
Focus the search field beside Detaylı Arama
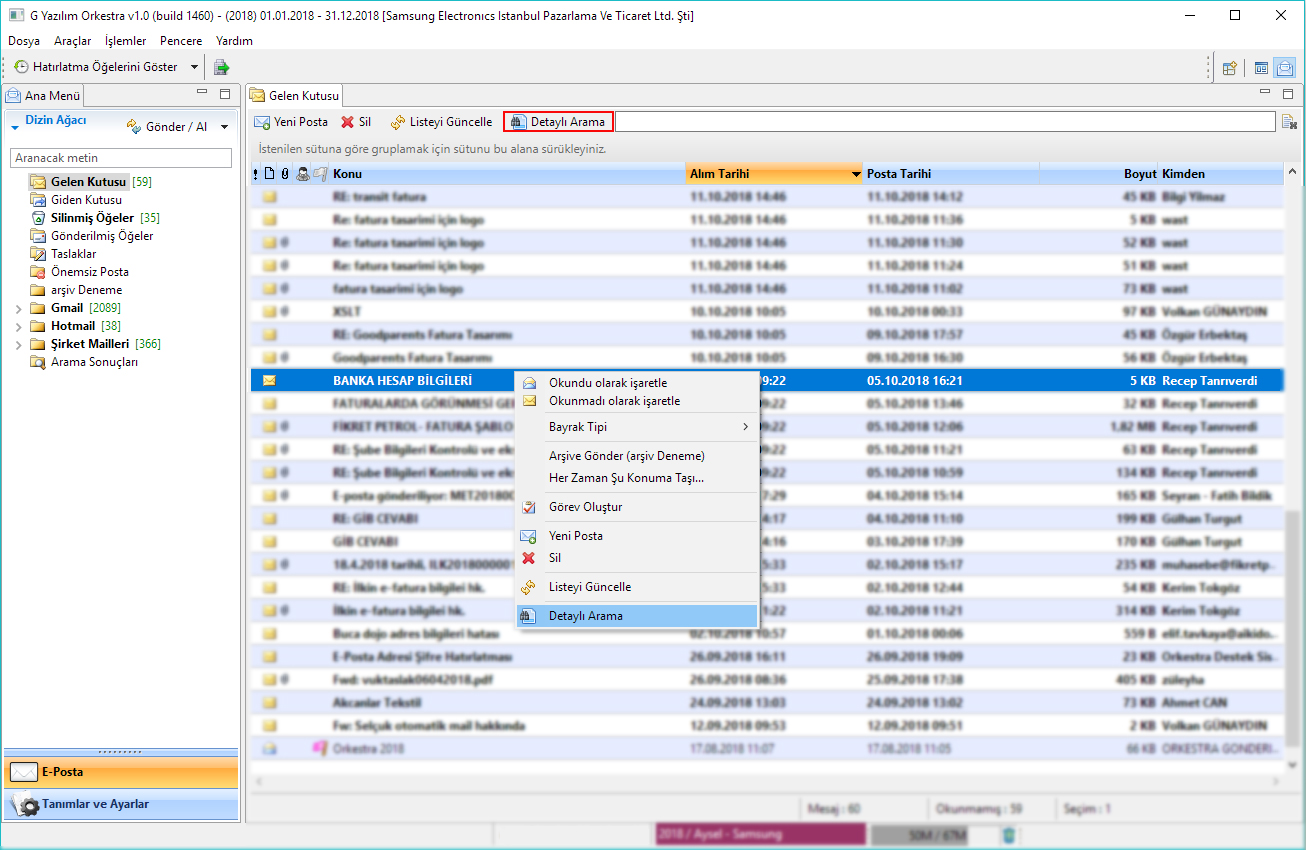947,122
